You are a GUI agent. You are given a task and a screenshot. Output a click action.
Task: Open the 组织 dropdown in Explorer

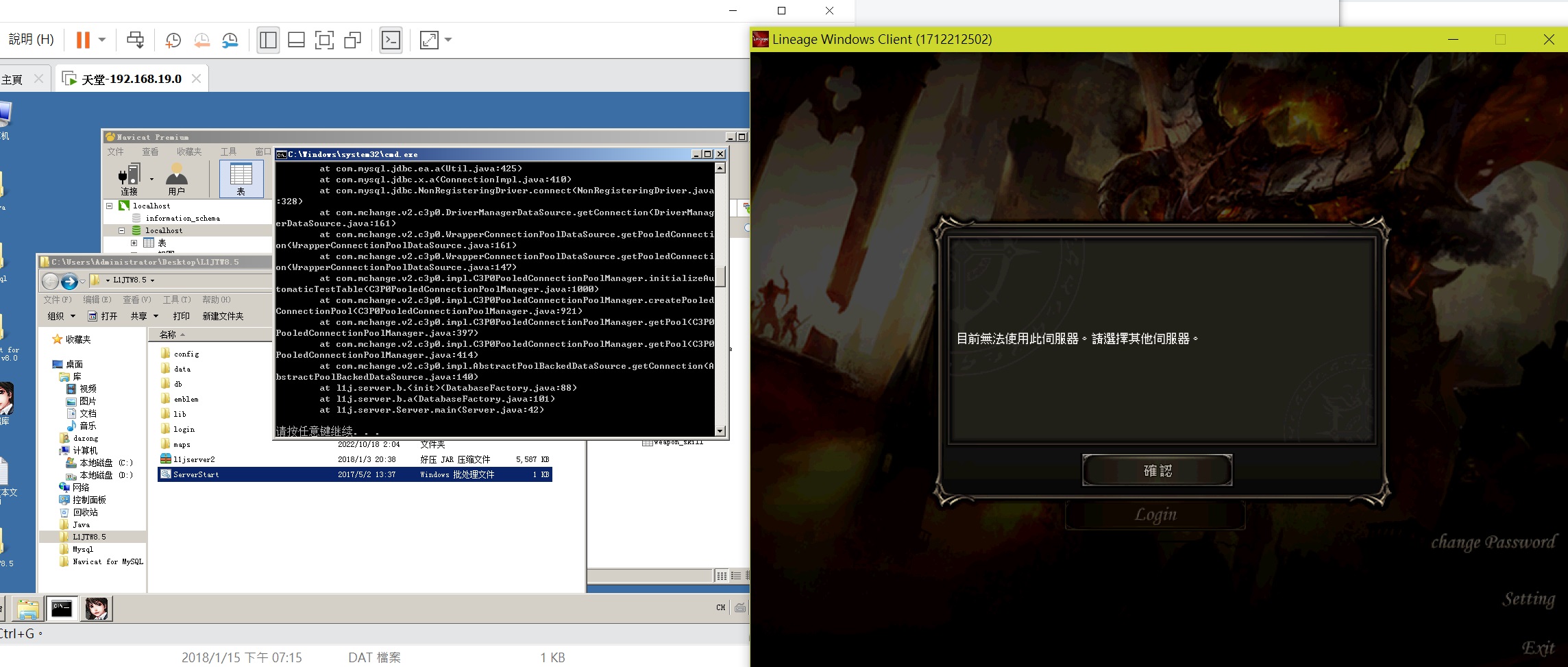tap(61, 316)
